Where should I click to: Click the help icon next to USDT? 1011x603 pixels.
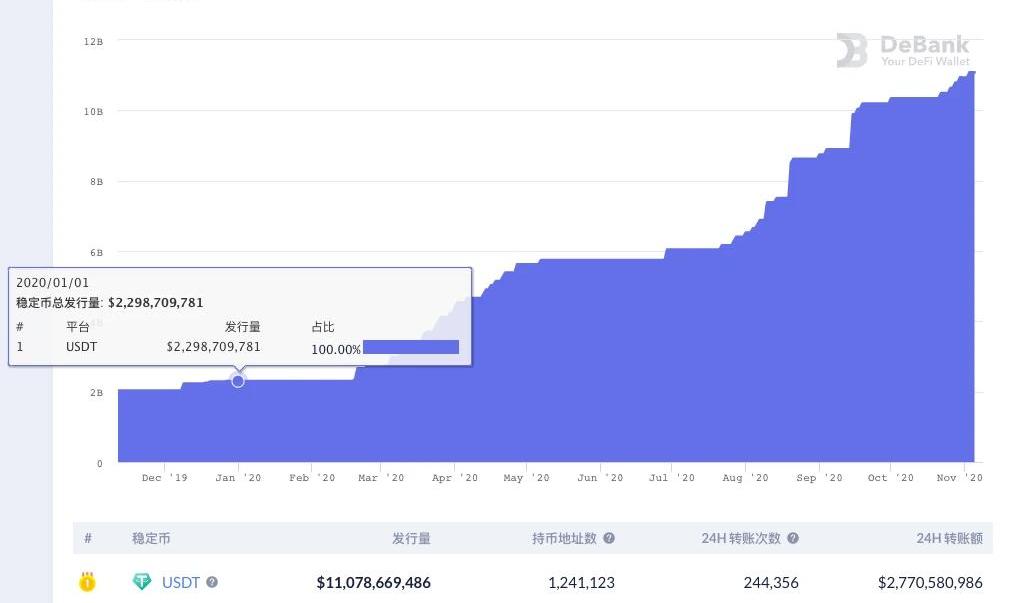click(x=212, y=582)
